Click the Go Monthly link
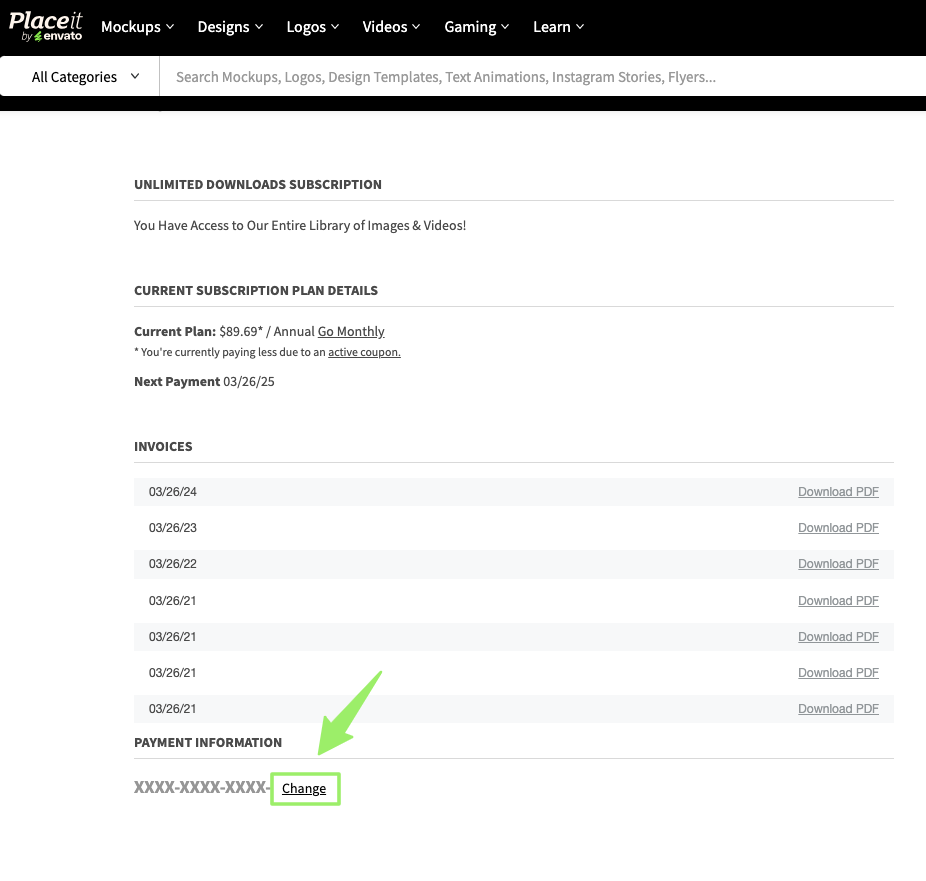Image resolution: width=926 pixels, height=881 pixels. [x=351, y=331]
